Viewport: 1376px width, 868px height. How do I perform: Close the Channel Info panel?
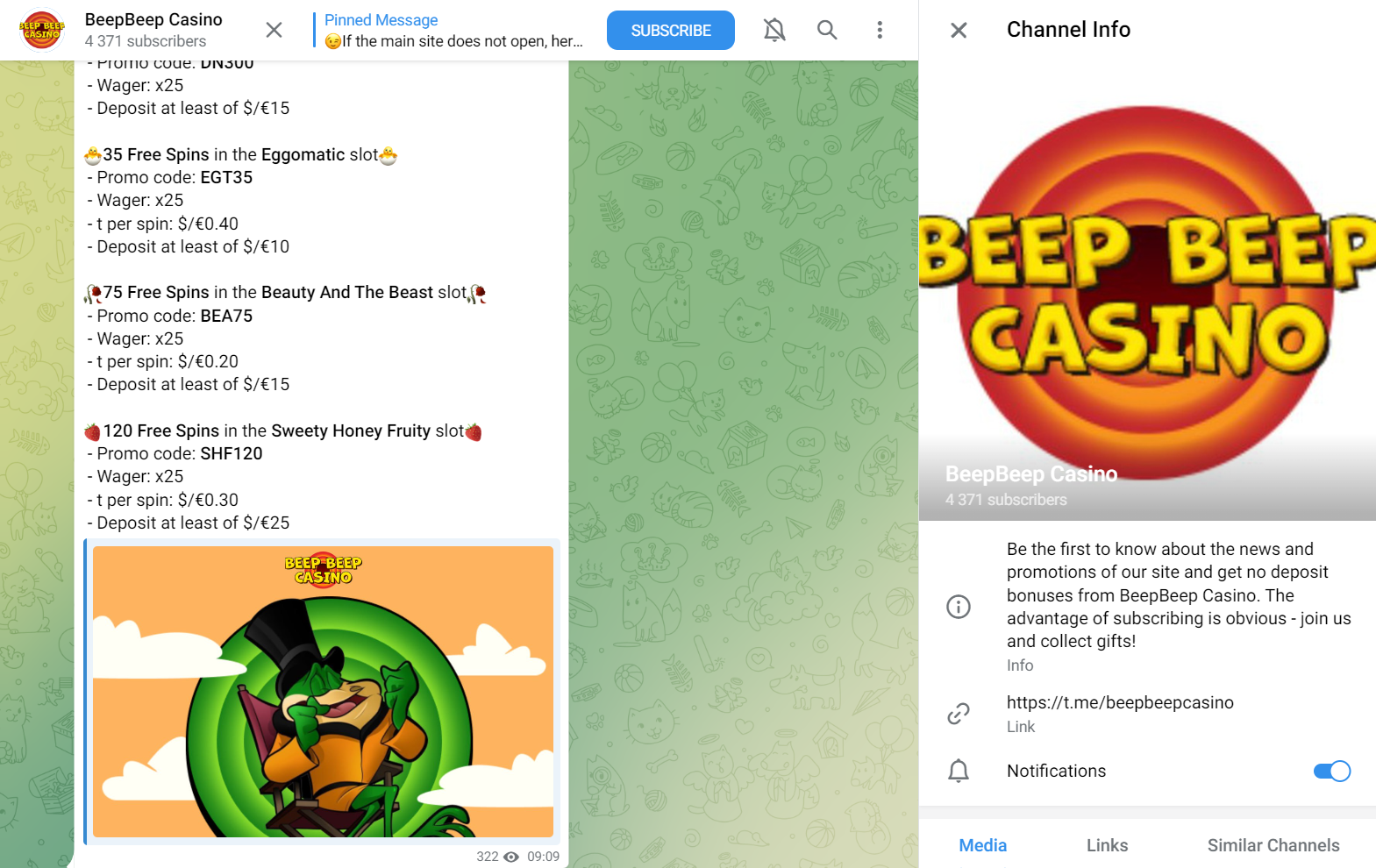point(959,30)
